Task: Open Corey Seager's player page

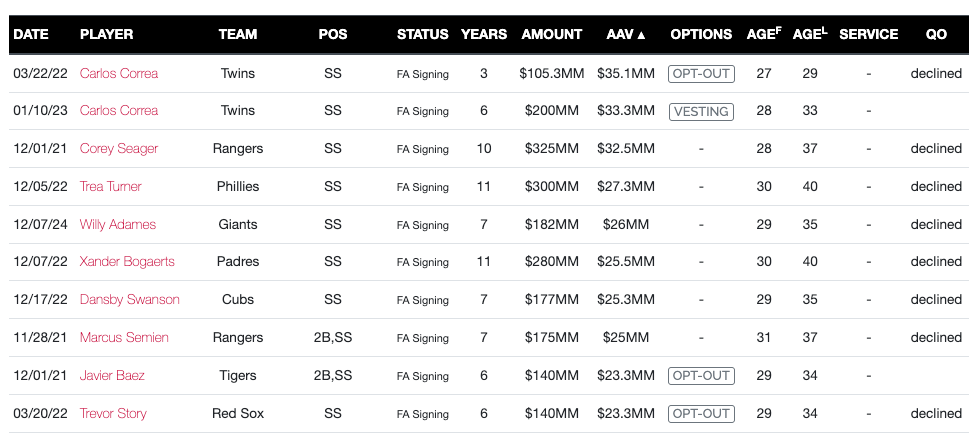Action: click(x=119, y=149)
